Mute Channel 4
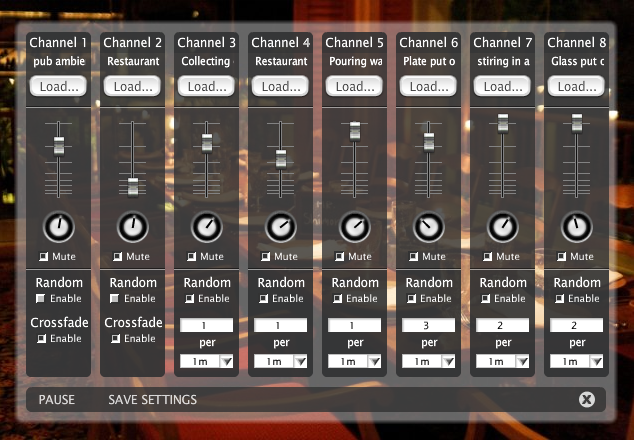The width and height of the screenshot is (635, 440). [265, 256]
